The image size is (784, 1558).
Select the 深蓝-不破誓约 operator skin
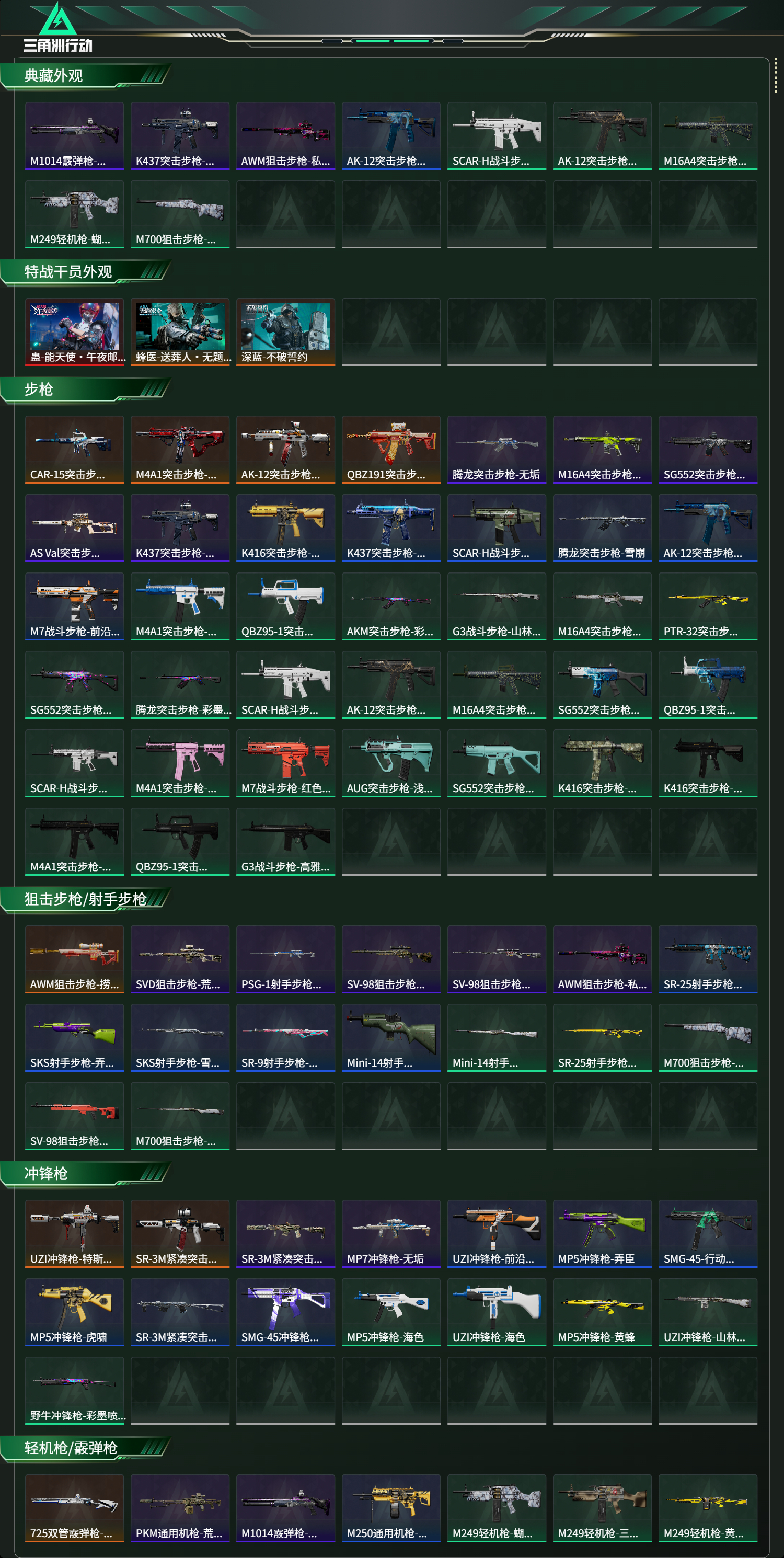click(x=285, y=331)
